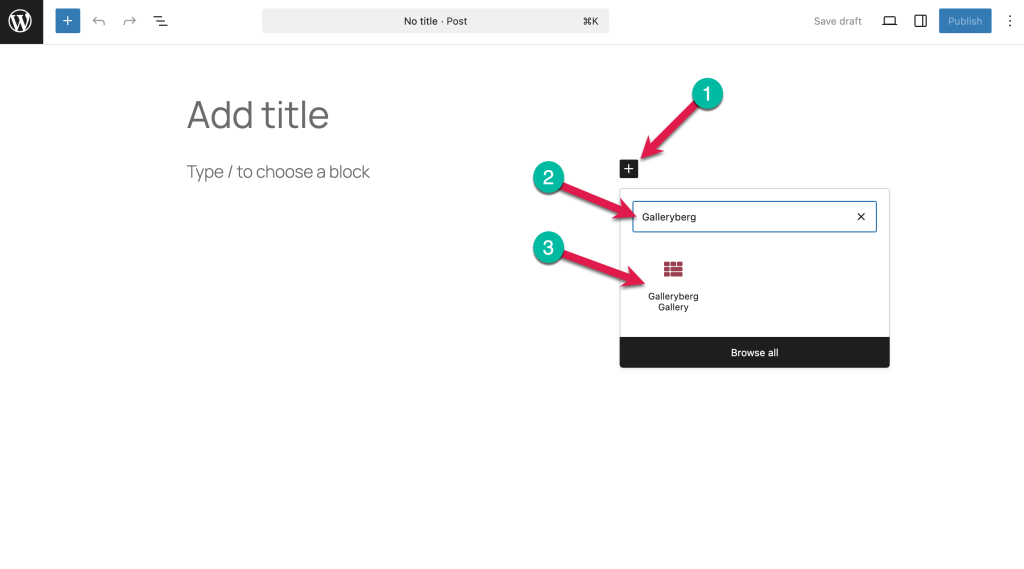Click the 'Type / to choose a block' paragraph
The image size is (1024, 569).
278,172
